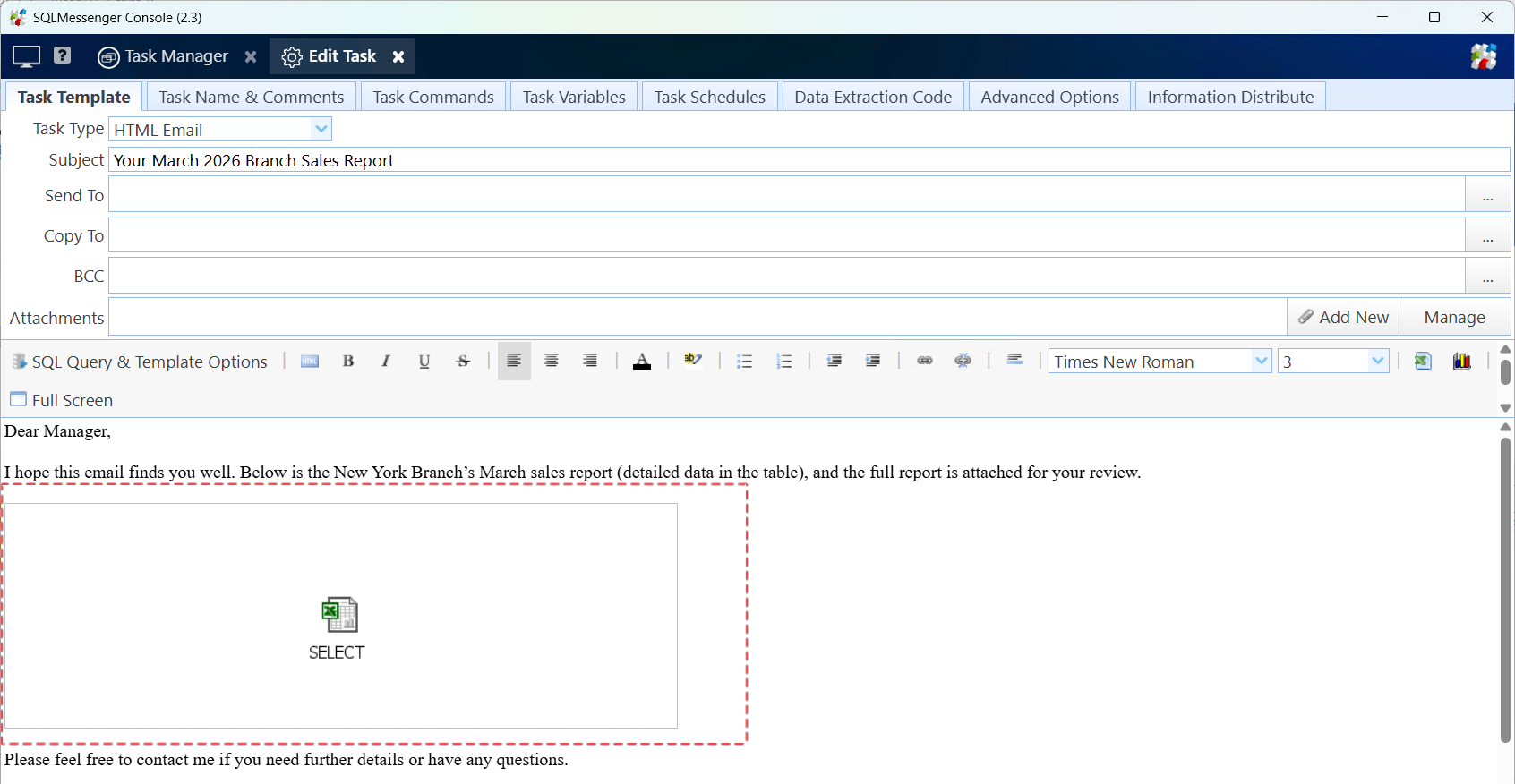Click the insert hyperlink icon

tap(925, 361)
